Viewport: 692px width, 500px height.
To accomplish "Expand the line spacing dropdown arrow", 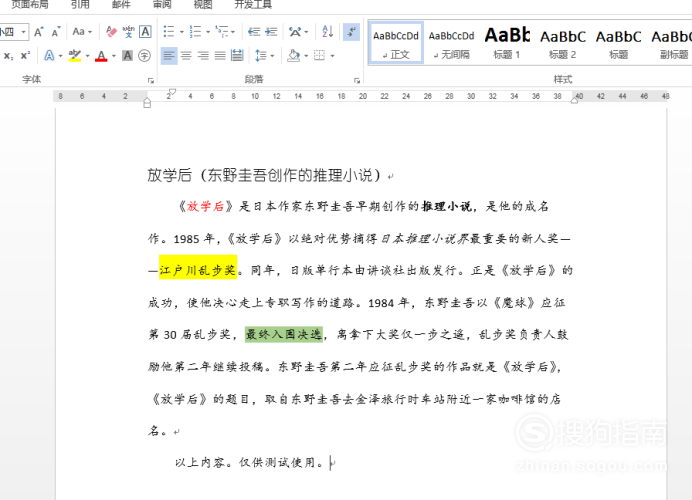I will click(272, 56).
